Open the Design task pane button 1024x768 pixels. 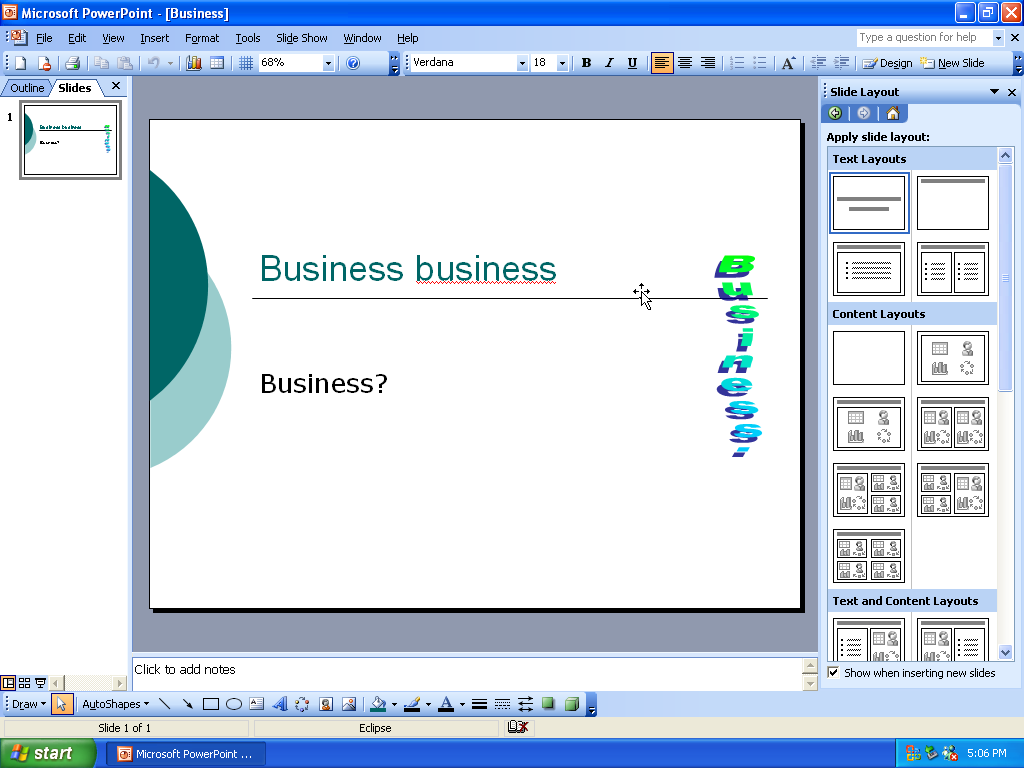(x=887, y=63)
